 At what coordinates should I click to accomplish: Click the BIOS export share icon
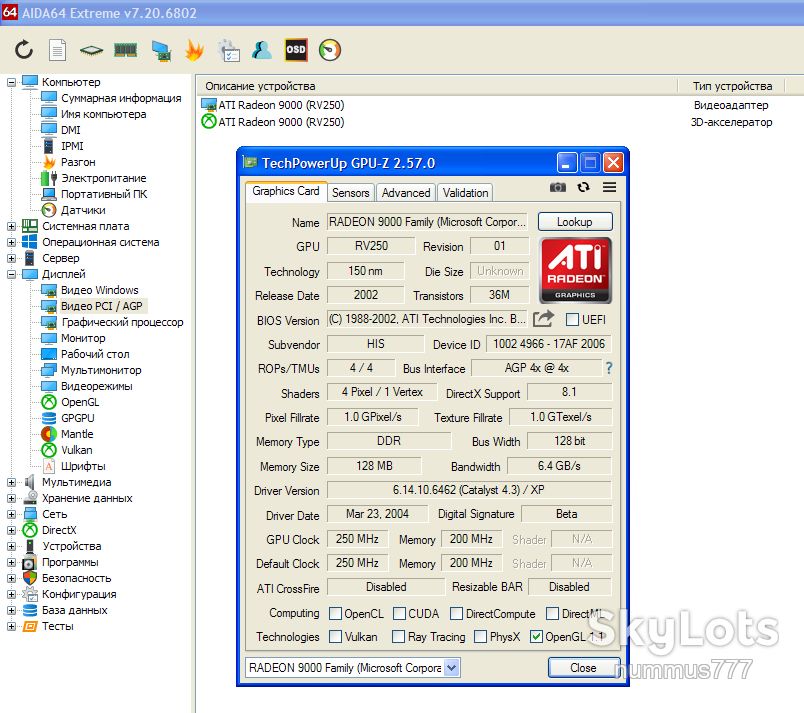(544, 319)
